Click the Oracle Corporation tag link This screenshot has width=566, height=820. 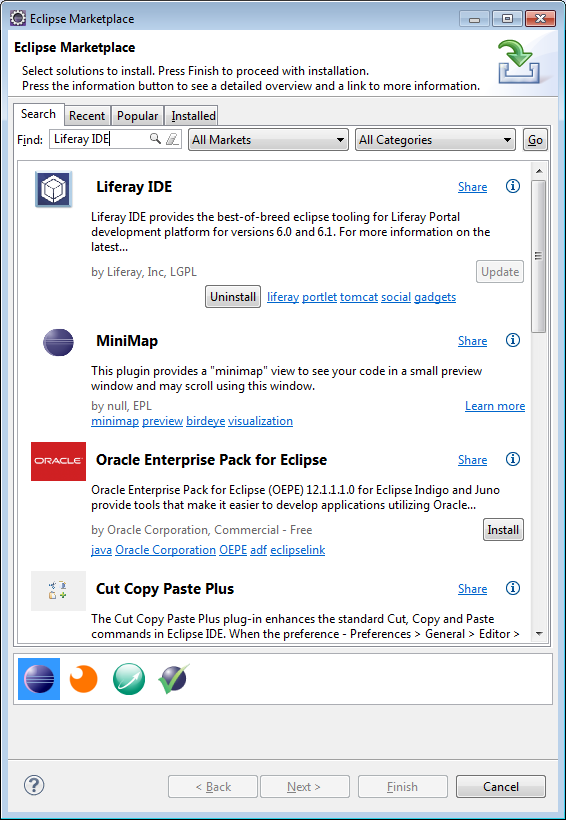point(165,550)
